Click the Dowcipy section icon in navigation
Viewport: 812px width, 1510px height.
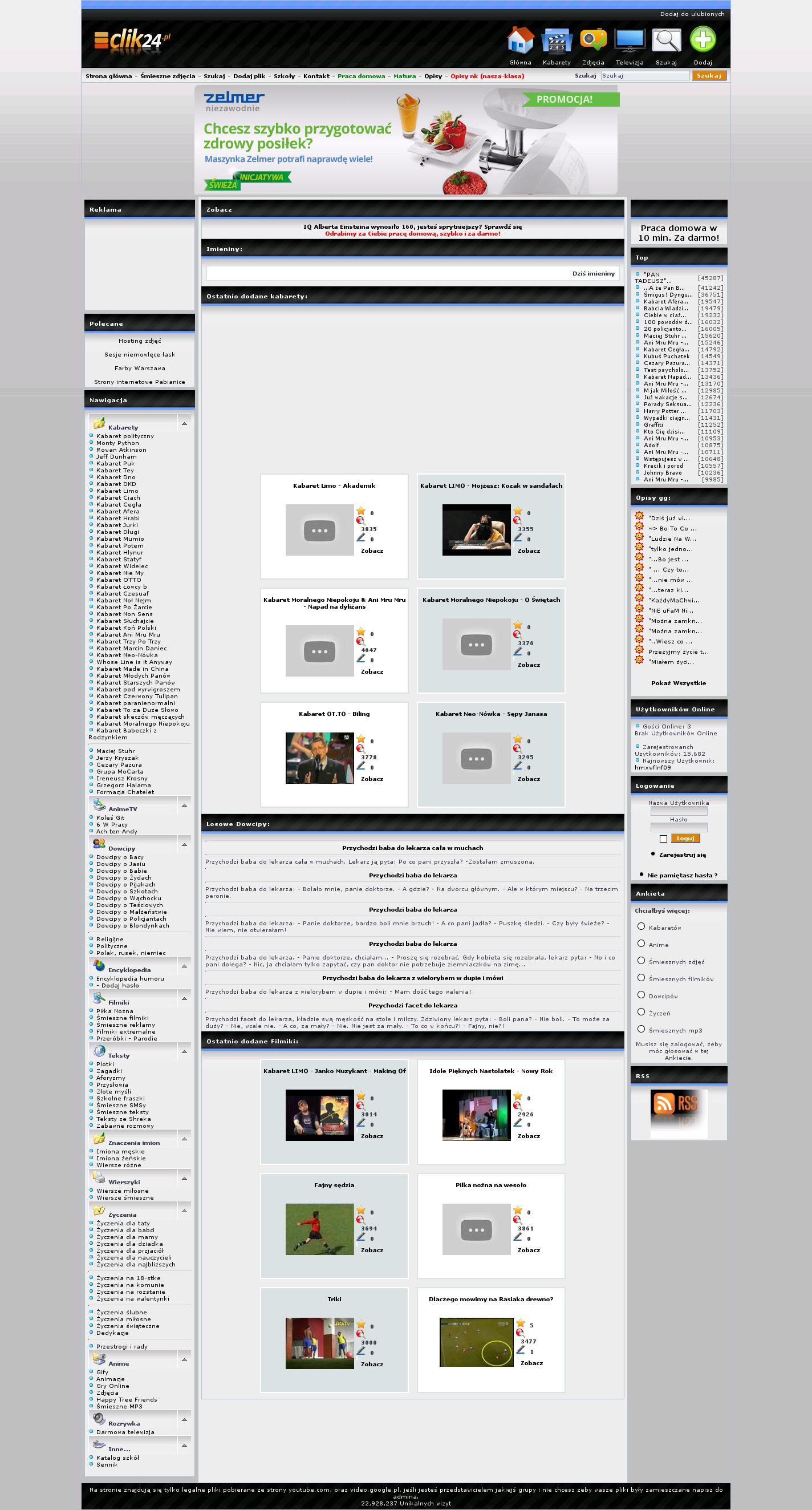pyautogui.click(x=99, y=844)
